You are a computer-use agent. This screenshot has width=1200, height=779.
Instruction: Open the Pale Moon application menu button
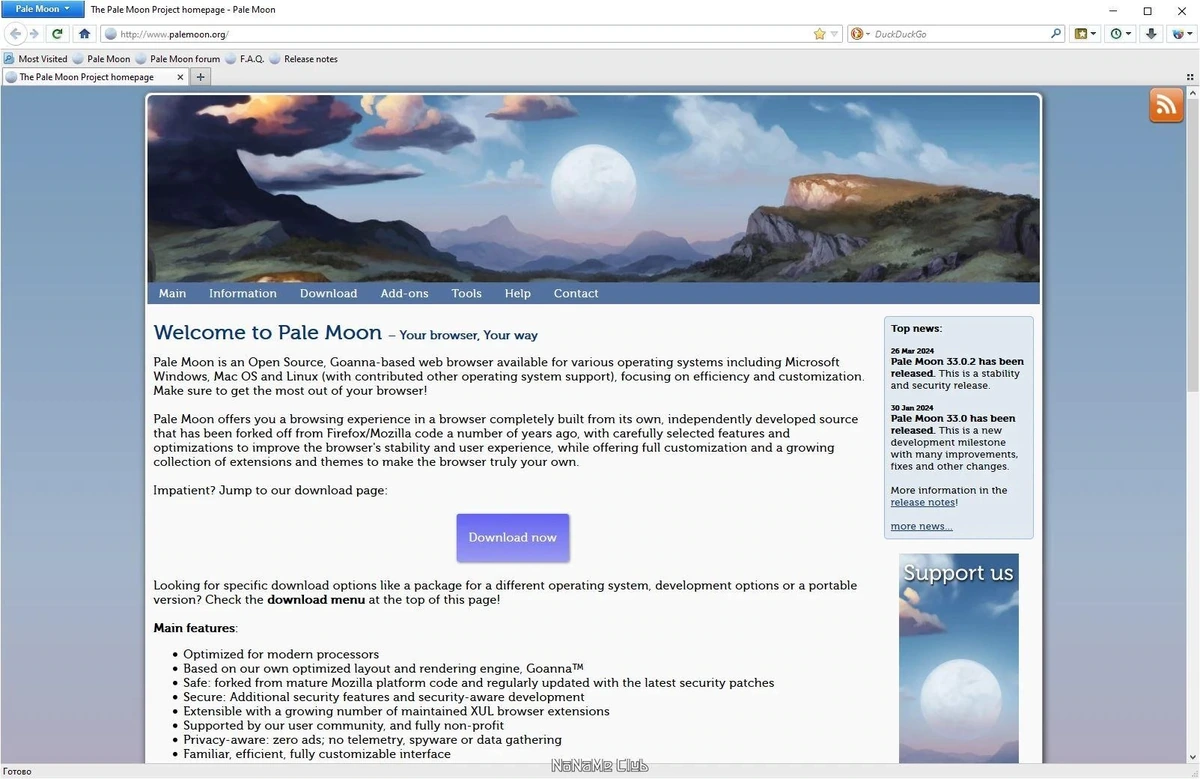(42, 9)
